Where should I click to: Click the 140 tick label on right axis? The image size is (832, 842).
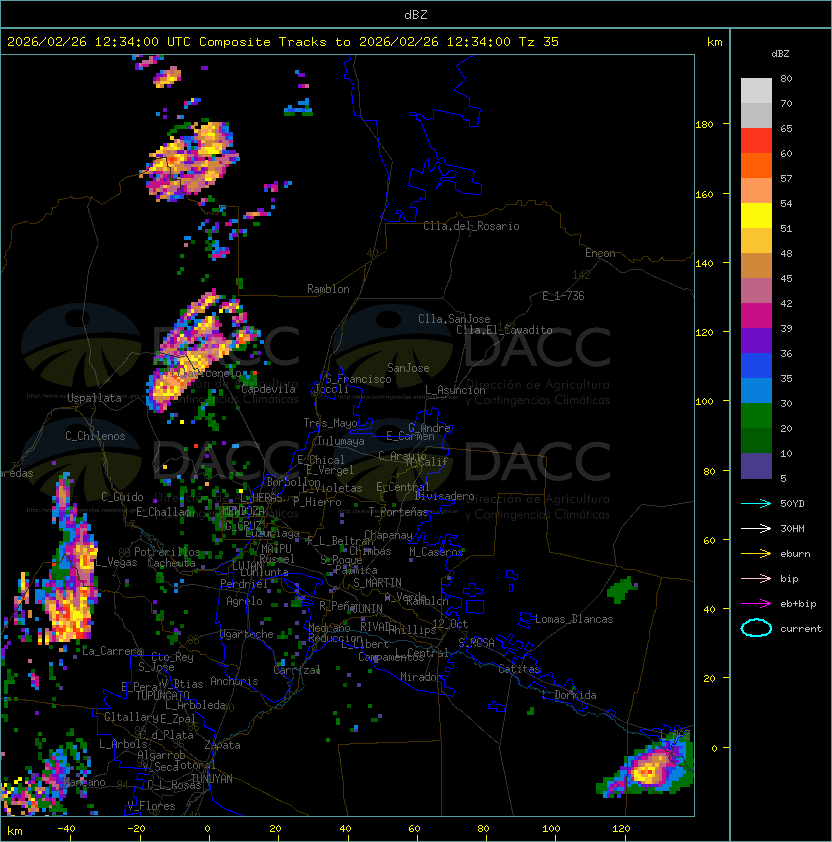pyautogui.click(x=704, y=263)
